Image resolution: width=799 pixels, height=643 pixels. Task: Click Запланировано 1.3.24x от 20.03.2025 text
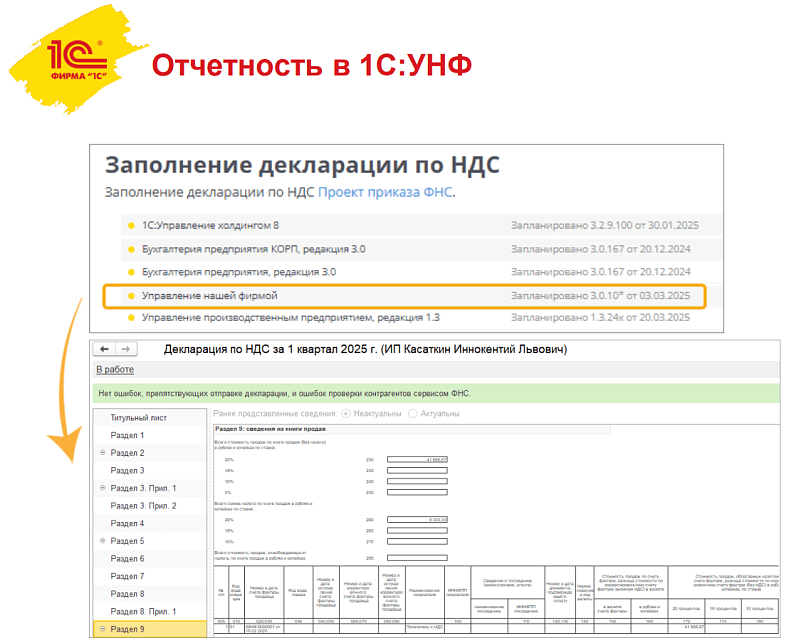[600, 317]
